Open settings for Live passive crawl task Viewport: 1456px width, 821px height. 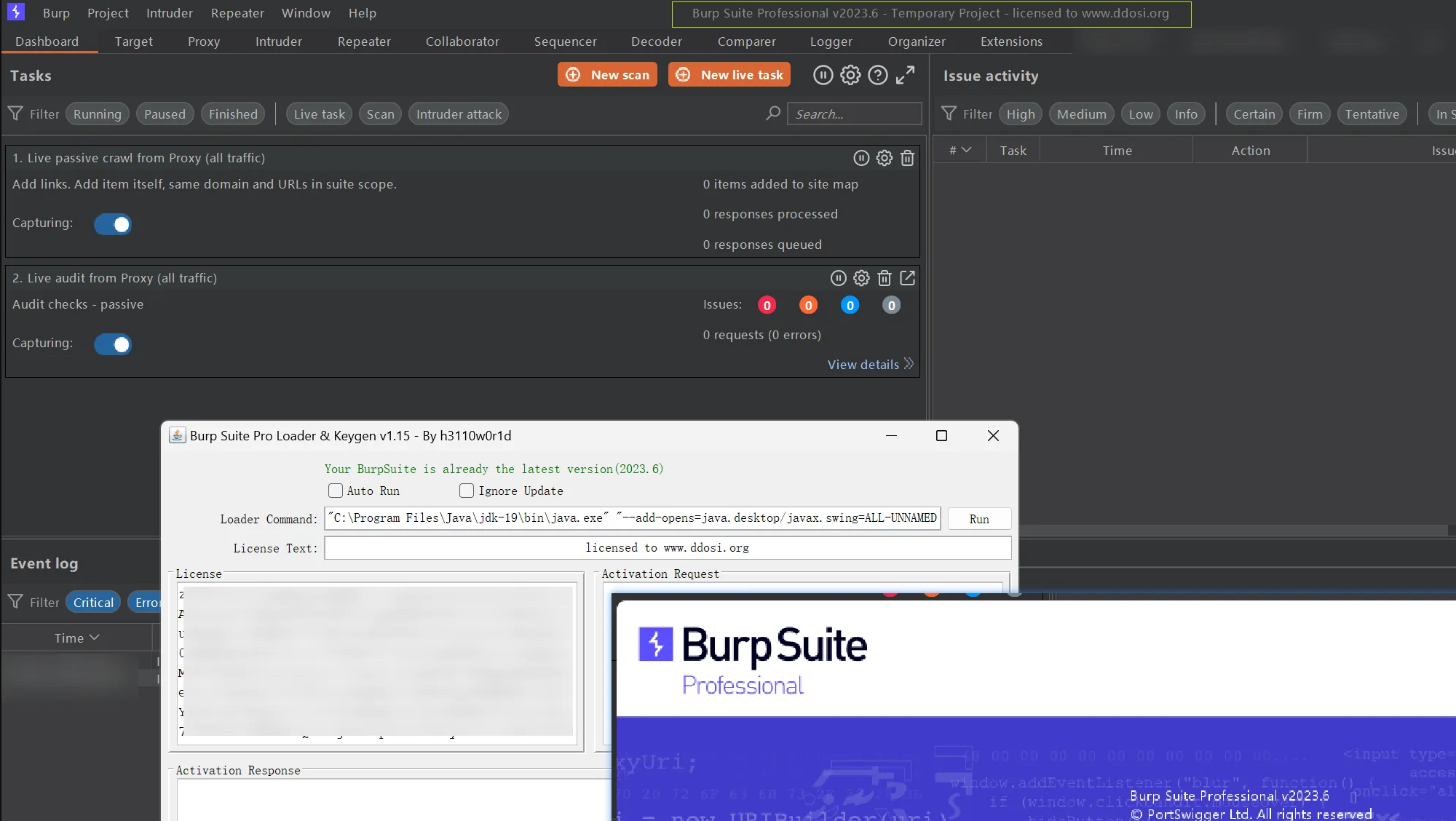pyautogui.click(x=884, y=158)
